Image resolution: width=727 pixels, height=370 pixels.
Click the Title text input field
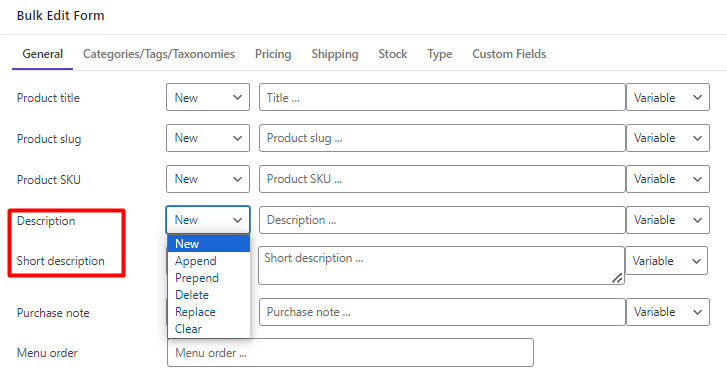[442, 97]
